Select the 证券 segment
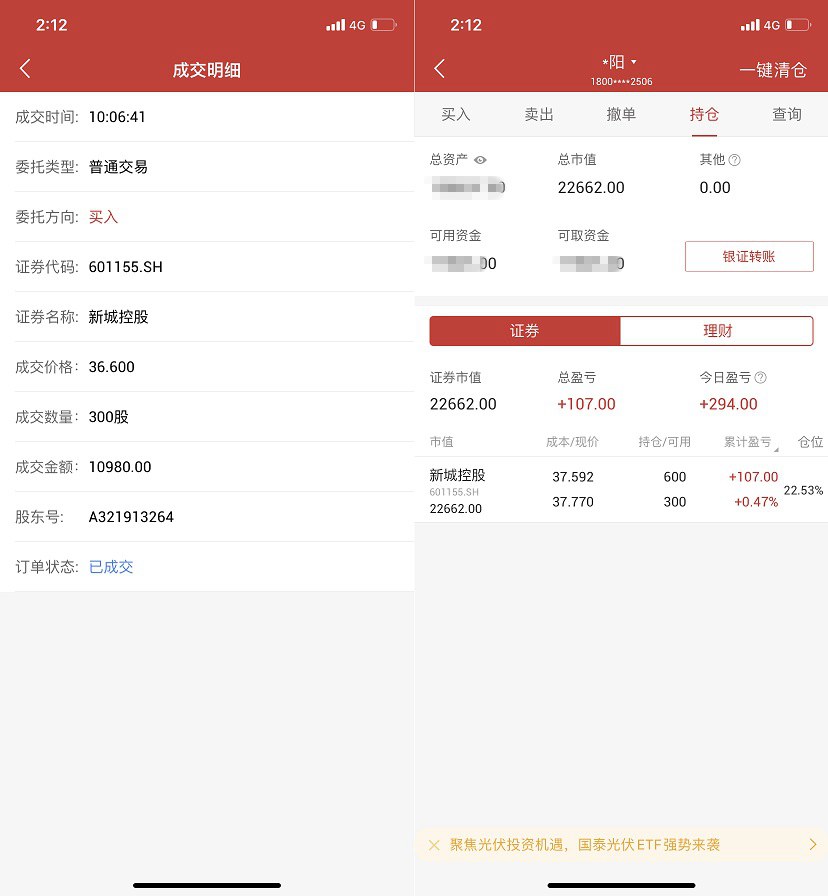The image size is (828, 896). (525, 331)
